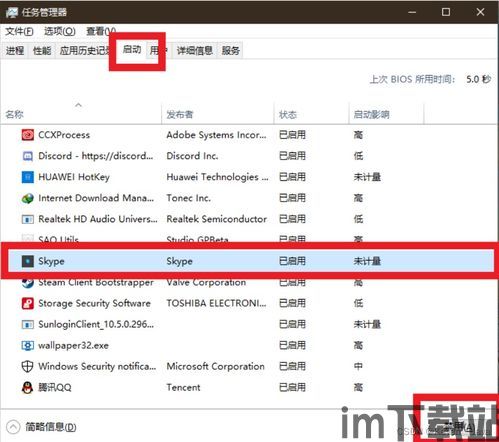Select the Steam Client Bootstrapper entry name
Screen dimensions: 499x442
pos(96,282)
